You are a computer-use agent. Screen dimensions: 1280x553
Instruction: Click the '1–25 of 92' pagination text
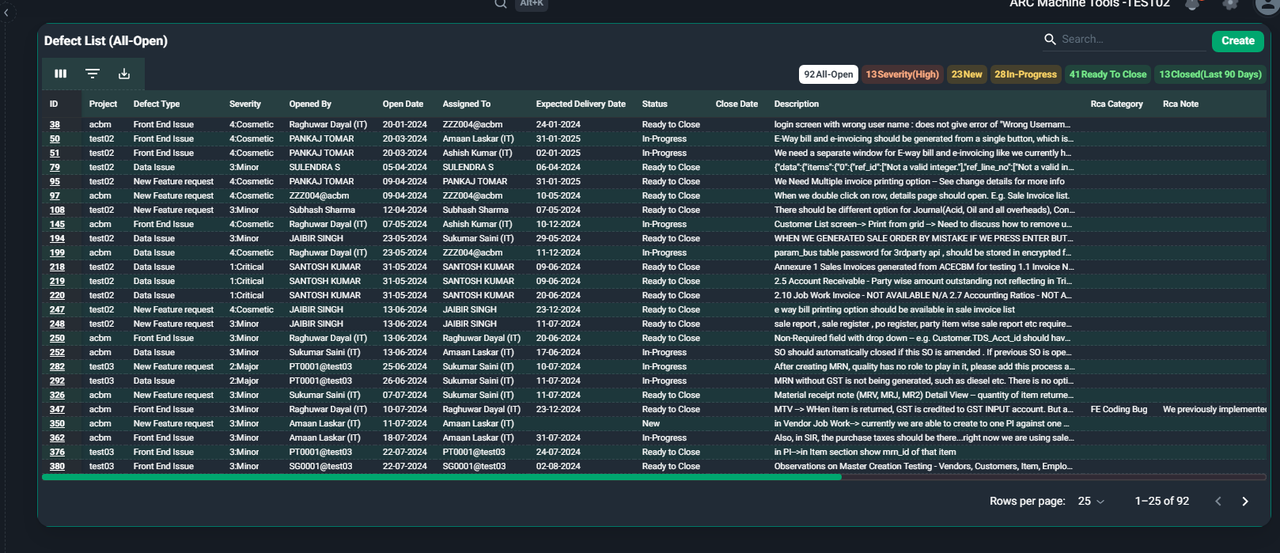pos(1162,501)
